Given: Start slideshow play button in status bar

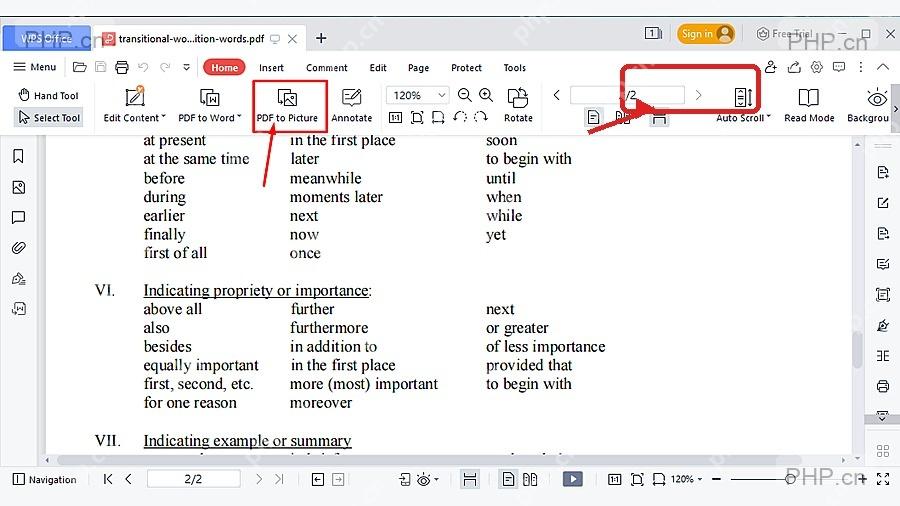Looking at the screenshot, I should click(x=573, y=479).
